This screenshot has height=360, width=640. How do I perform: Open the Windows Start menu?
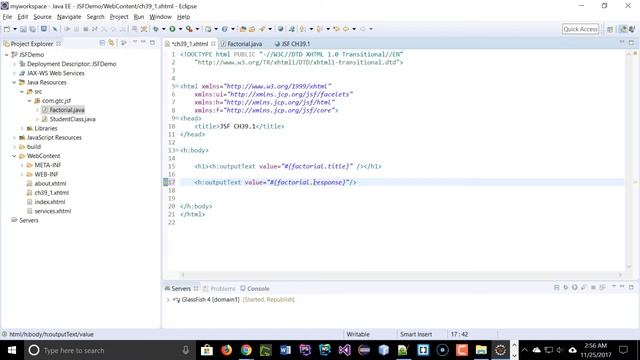12,350
